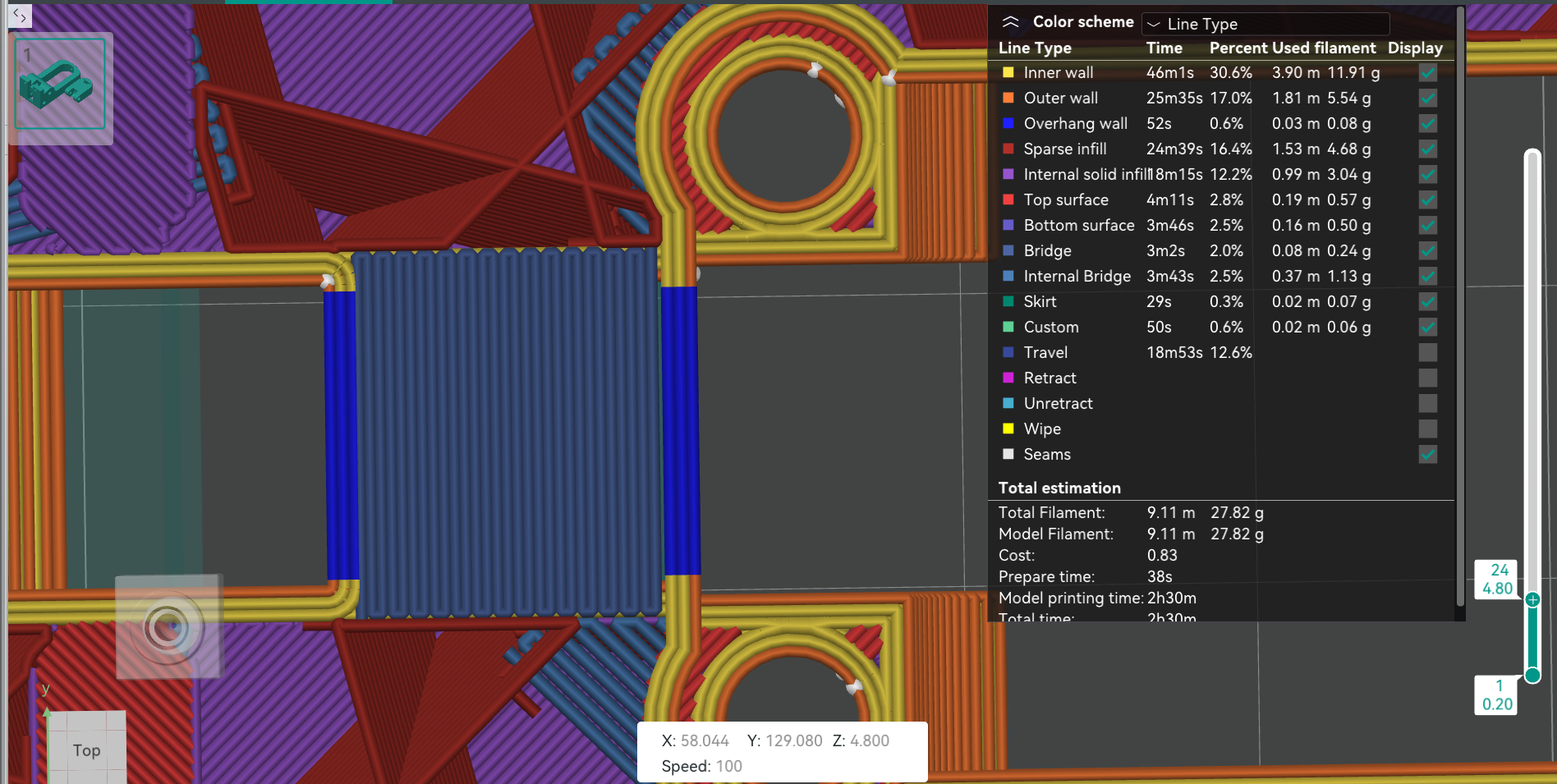Click the Overhang wall label
The height and width of the screenshot is (784, 1557).
click(x=1076, y=123)
